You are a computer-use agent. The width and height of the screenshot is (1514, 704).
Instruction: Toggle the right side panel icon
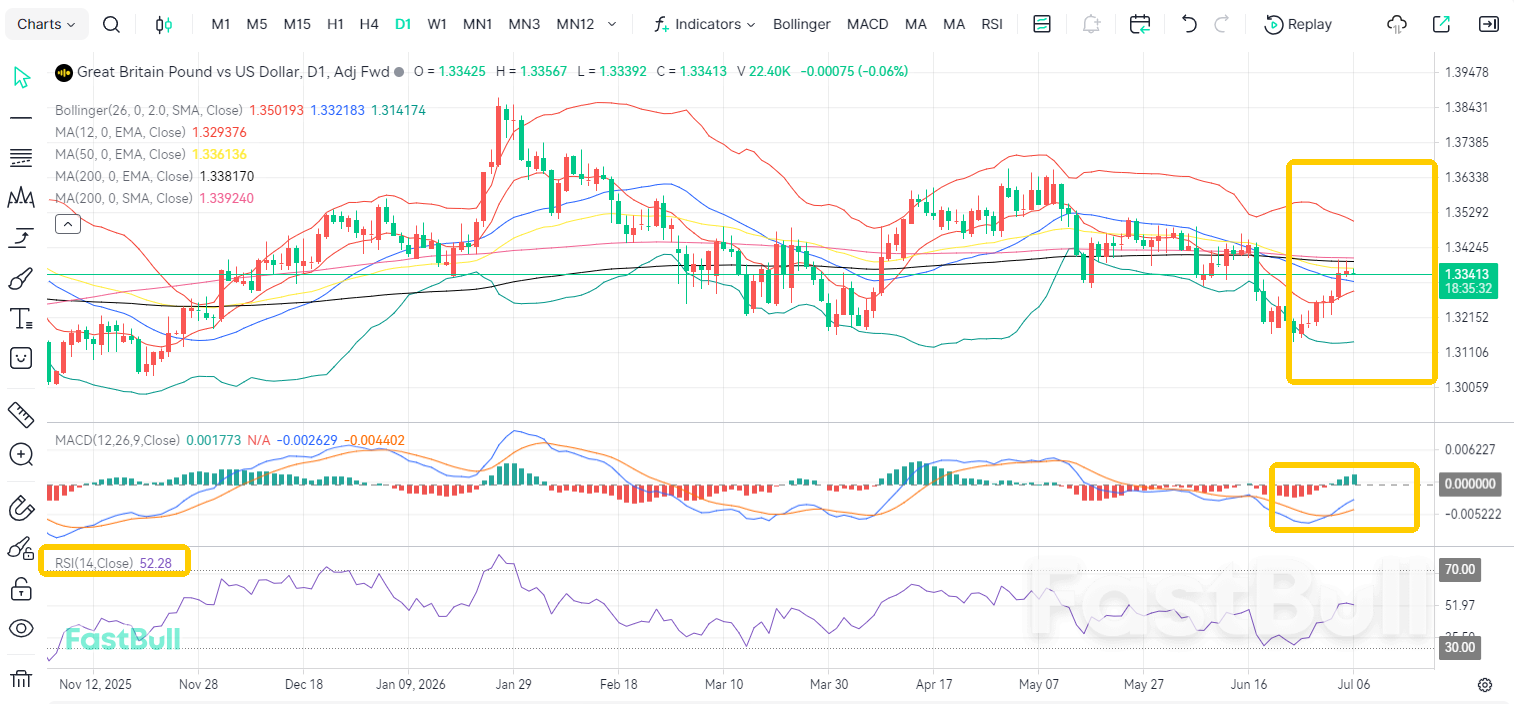pyautogui.click(x=1488, y=24)
